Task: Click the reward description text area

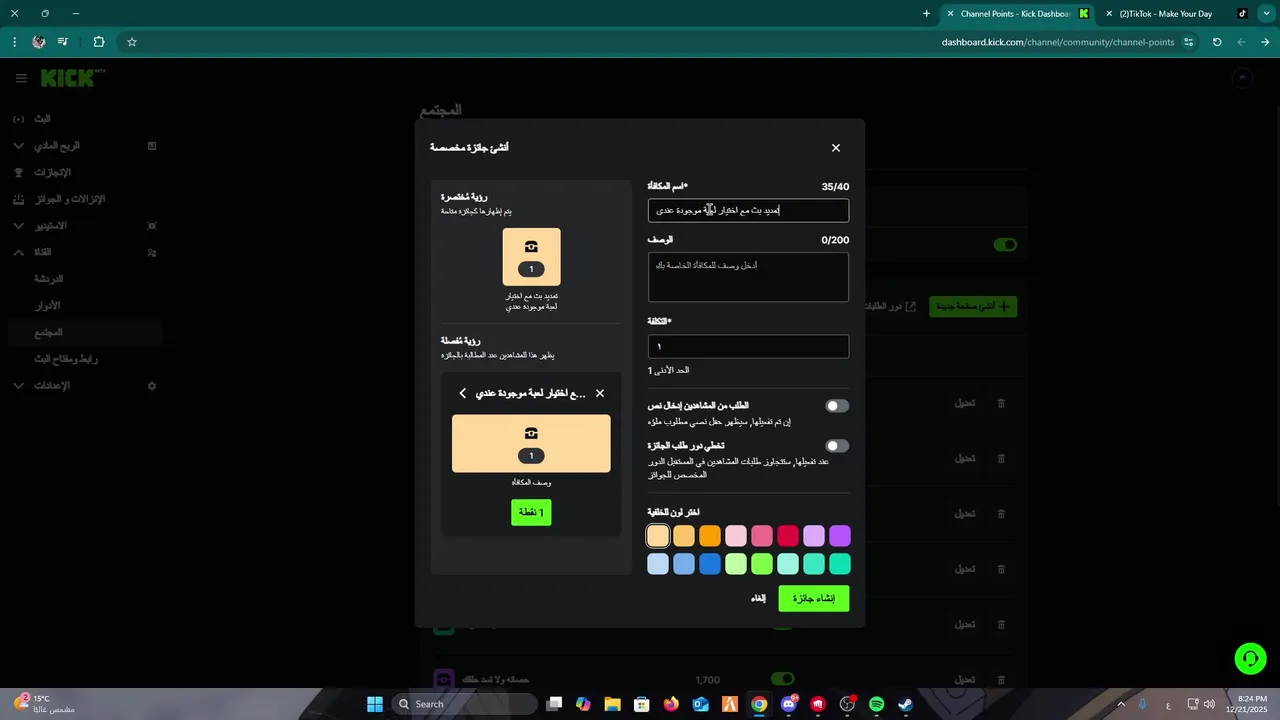Action: [748, 277]
